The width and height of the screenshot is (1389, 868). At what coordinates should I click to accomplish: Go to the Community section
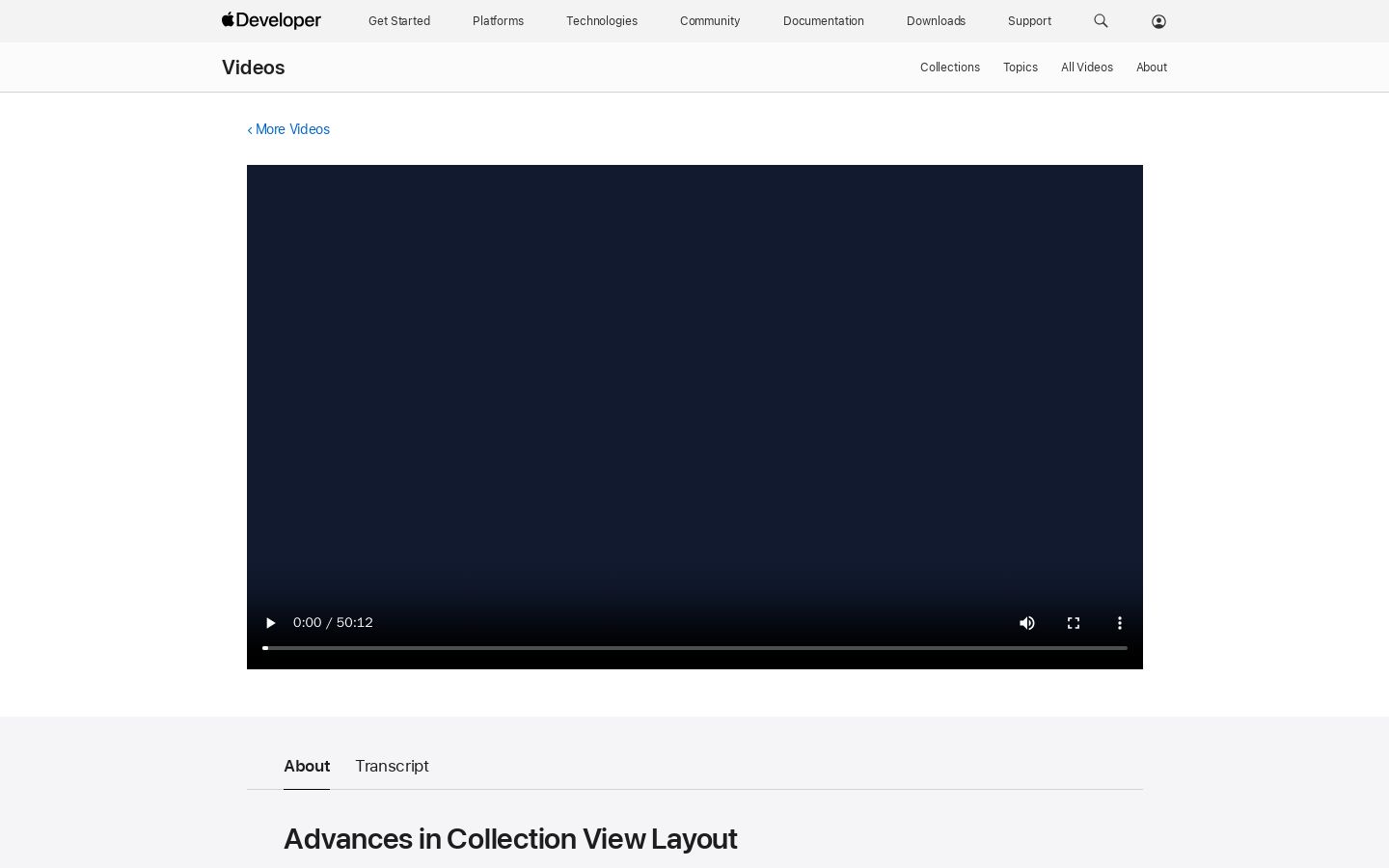pyautogui.click(x=710, y=21)
